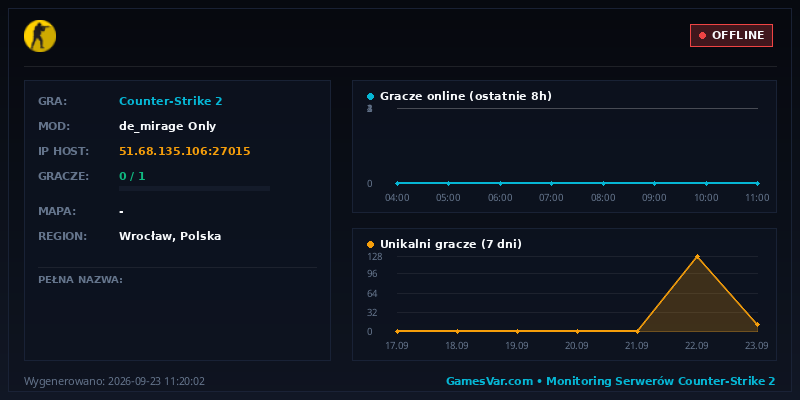Click the 08:00 data point on online chart
Image resolution: width=800 pixels, height=400 pixels.
point(603,183)
